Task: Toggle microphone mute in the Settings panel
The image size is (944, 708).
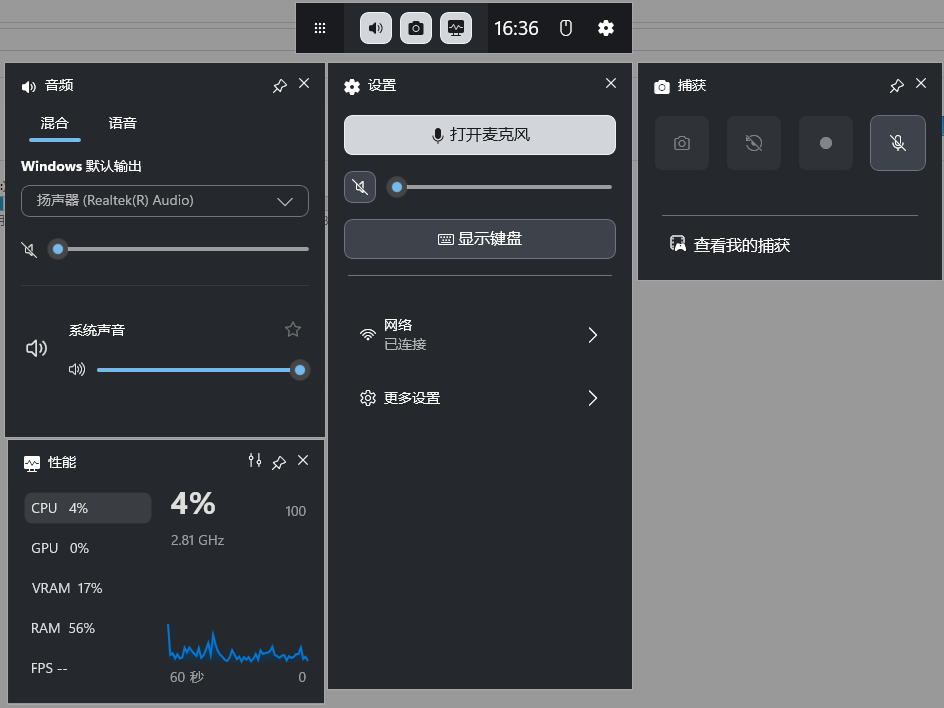Action: pyautogui.click(x=360, y=186)
